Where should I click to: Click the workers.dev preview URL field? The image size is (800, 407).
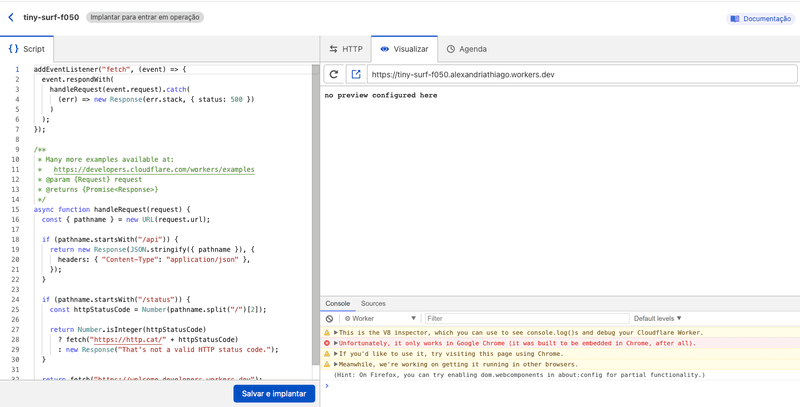point(582,74)
